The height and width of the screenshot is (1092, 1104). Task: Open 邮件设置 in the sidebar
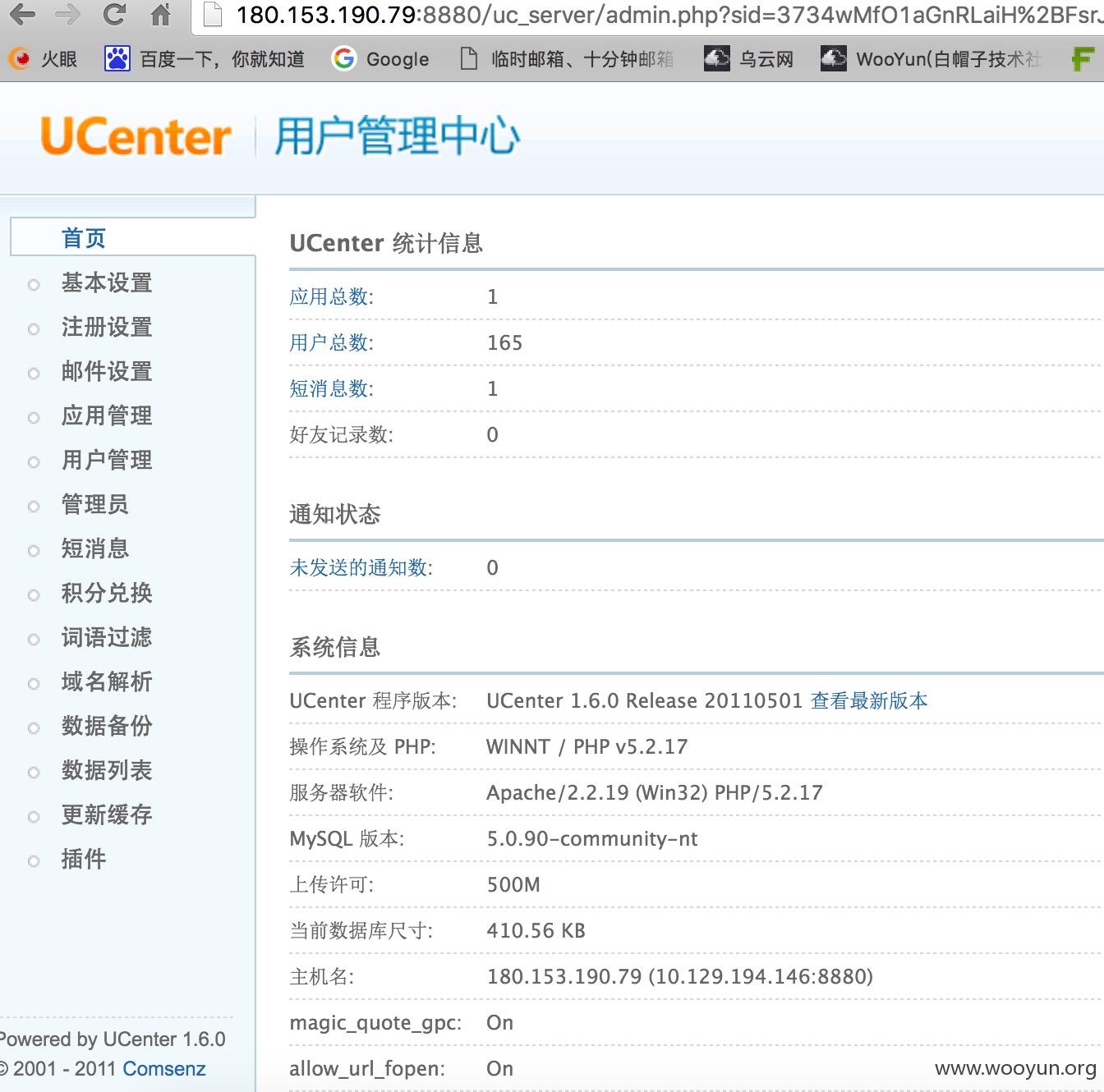click(107, 371)
